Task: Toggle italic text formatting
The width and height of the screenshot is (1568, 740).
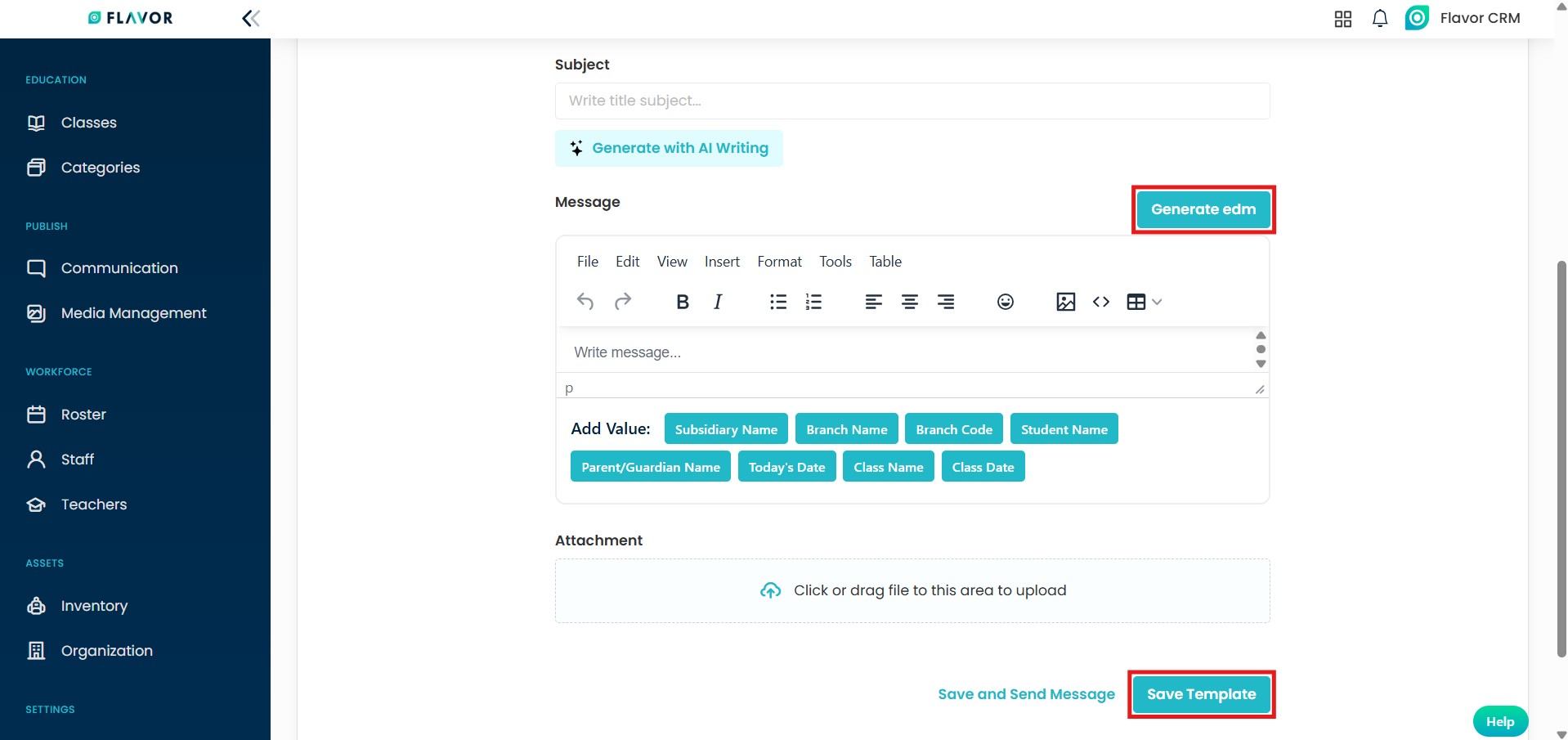Action: point(718,302)
